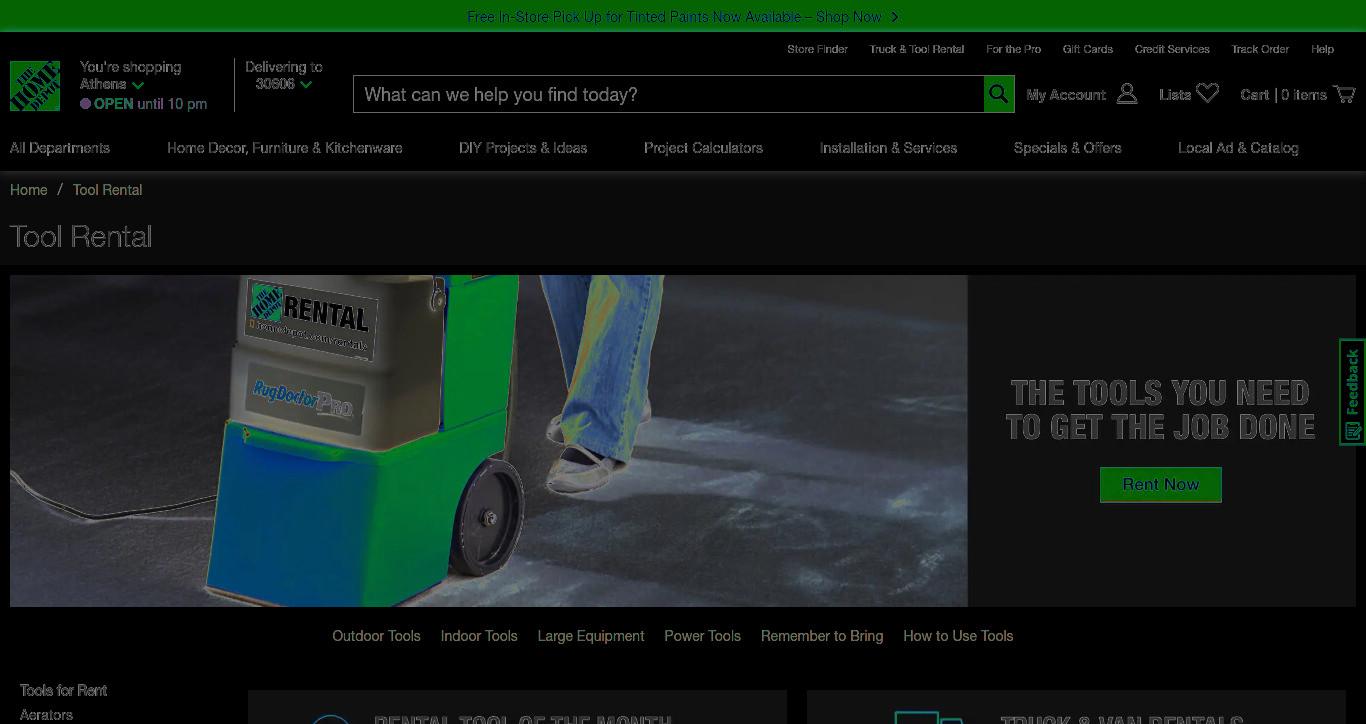Screen dimensions: 1366x724
Task: Click the OPEN until 10 pm status
Action: (x=144, y=104)
